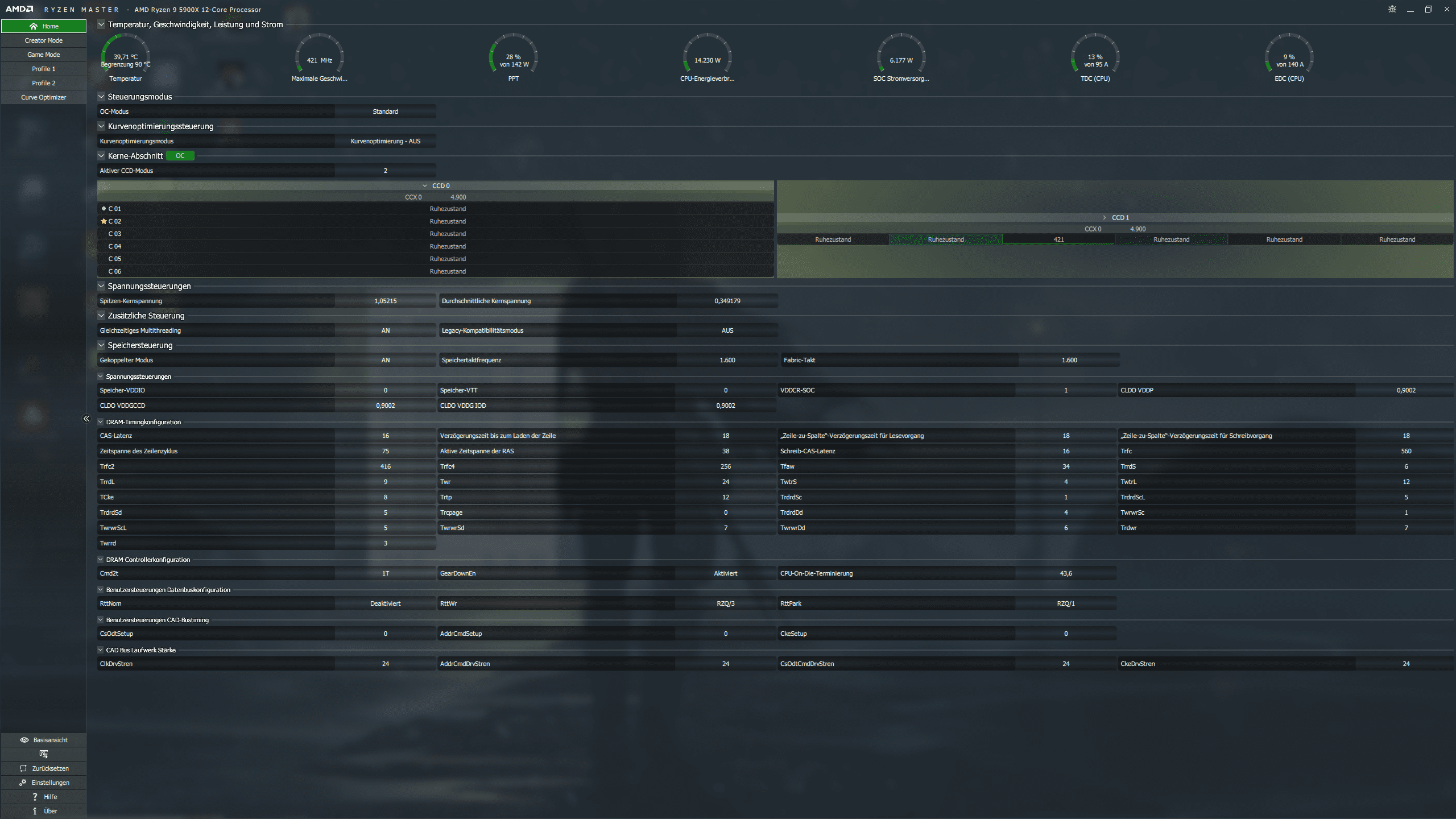Collapse the Zusätzliche Steuerung section
1456x819 pixels.
pos(101,315)
